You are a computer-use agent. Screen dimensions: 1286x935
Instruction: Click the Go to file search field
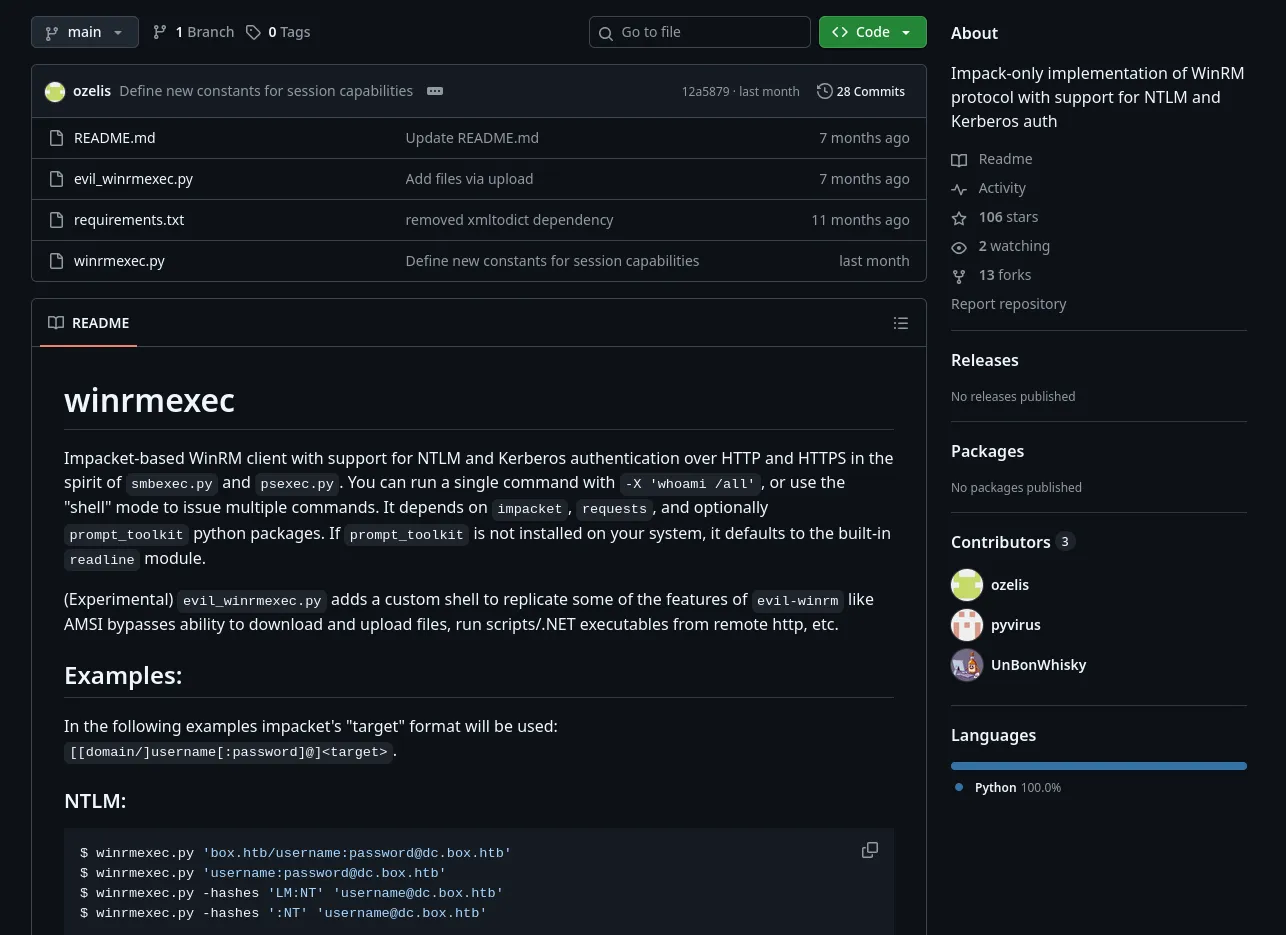coord(700,32)
